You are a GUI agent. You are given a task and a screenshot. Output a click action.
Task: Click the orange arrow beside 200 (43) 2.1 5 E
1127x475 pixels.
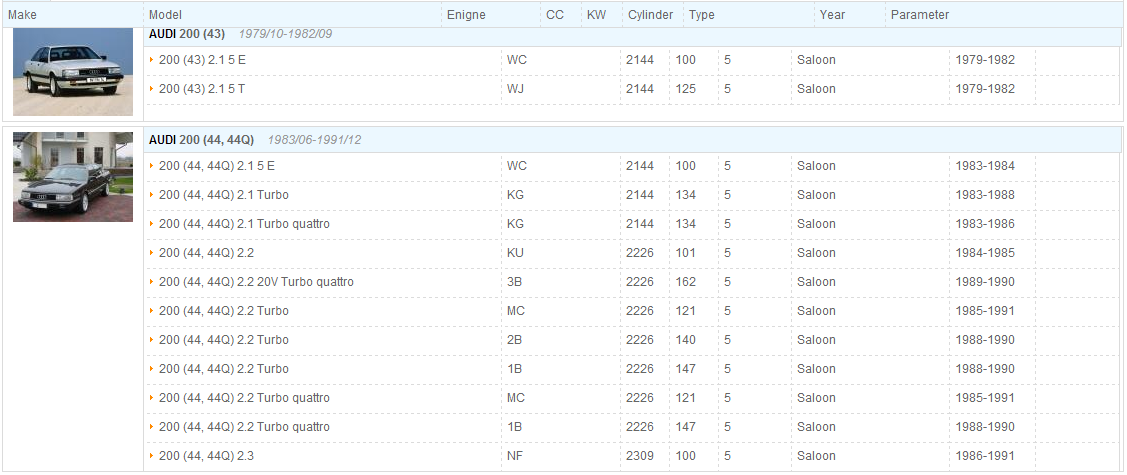click(x=152, y=60)
